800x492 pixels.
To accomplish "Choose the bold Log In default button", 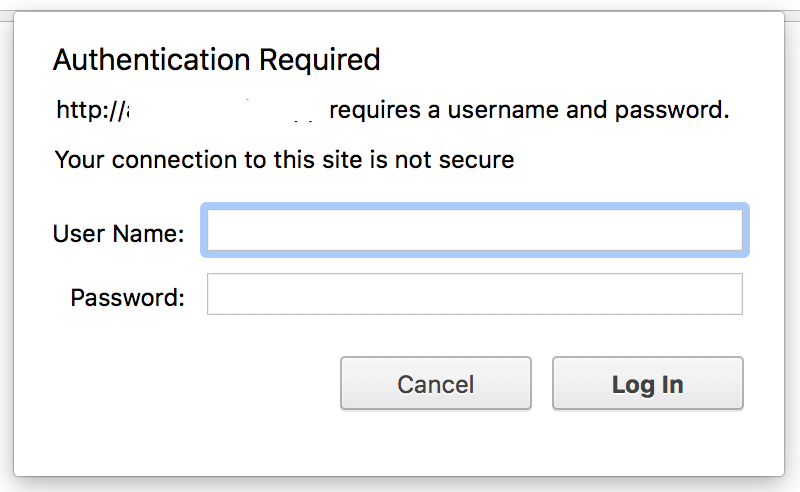I will 647,383.
